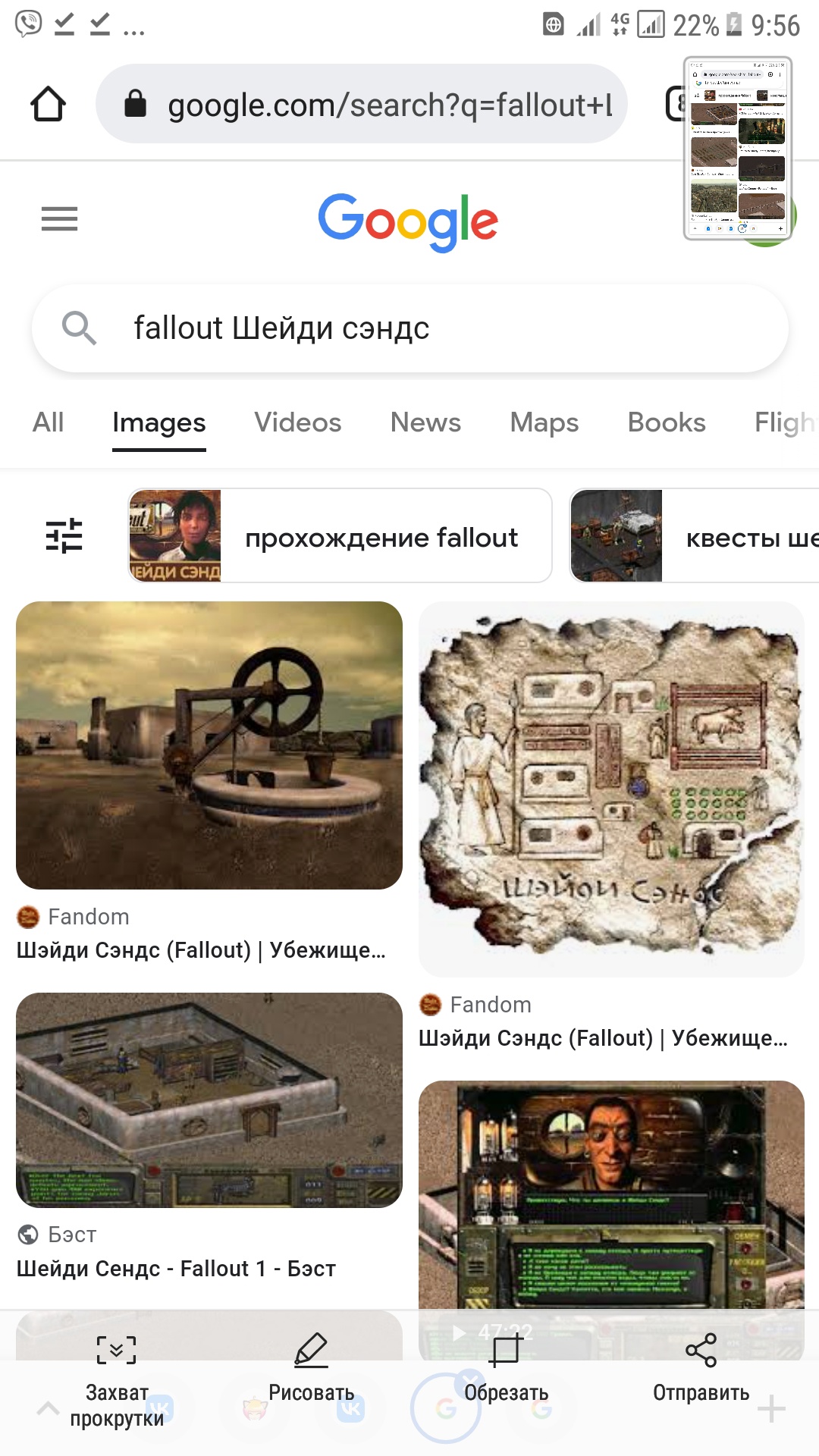Viewport: 819px width, 1456px height.
Task: Switch to the Videos tab
Action: pos(298,422)
